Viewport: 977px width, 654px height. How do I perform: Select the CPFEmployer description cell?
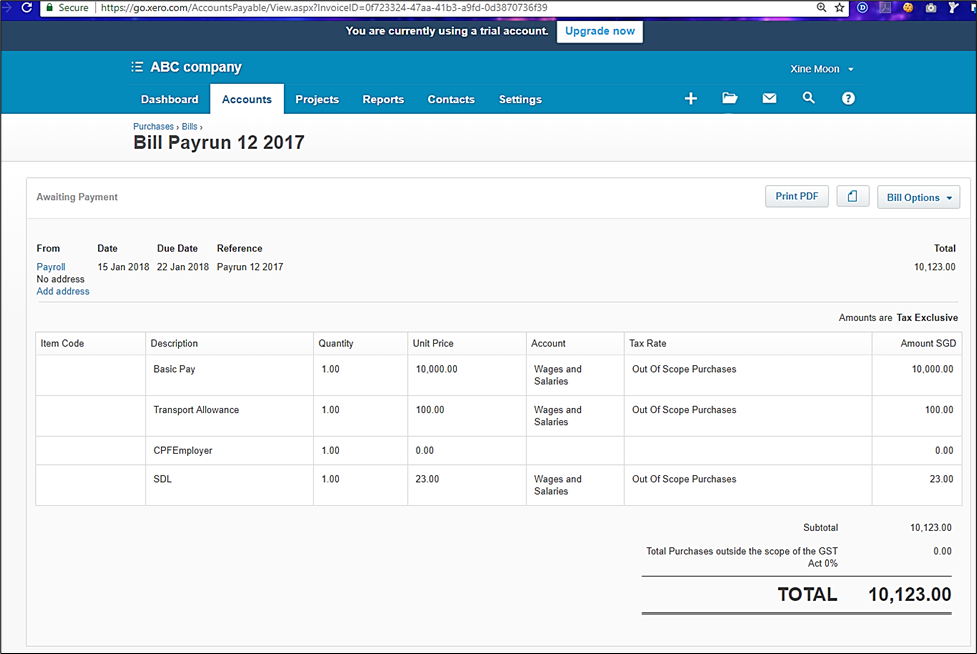point(229,450)
